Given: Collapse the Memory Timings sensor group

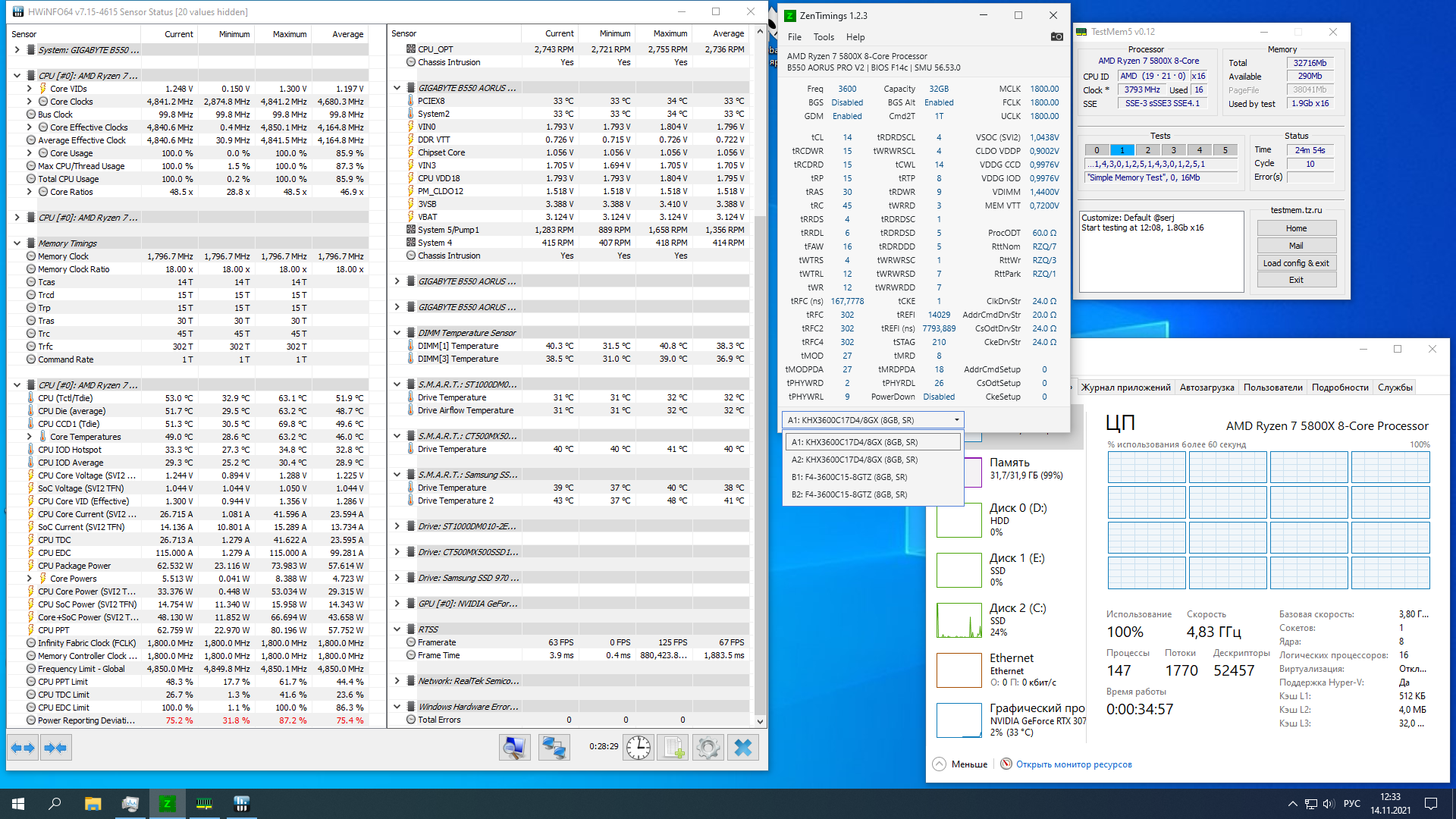Looking at the screenshot, I should click(x=17, y=243).
